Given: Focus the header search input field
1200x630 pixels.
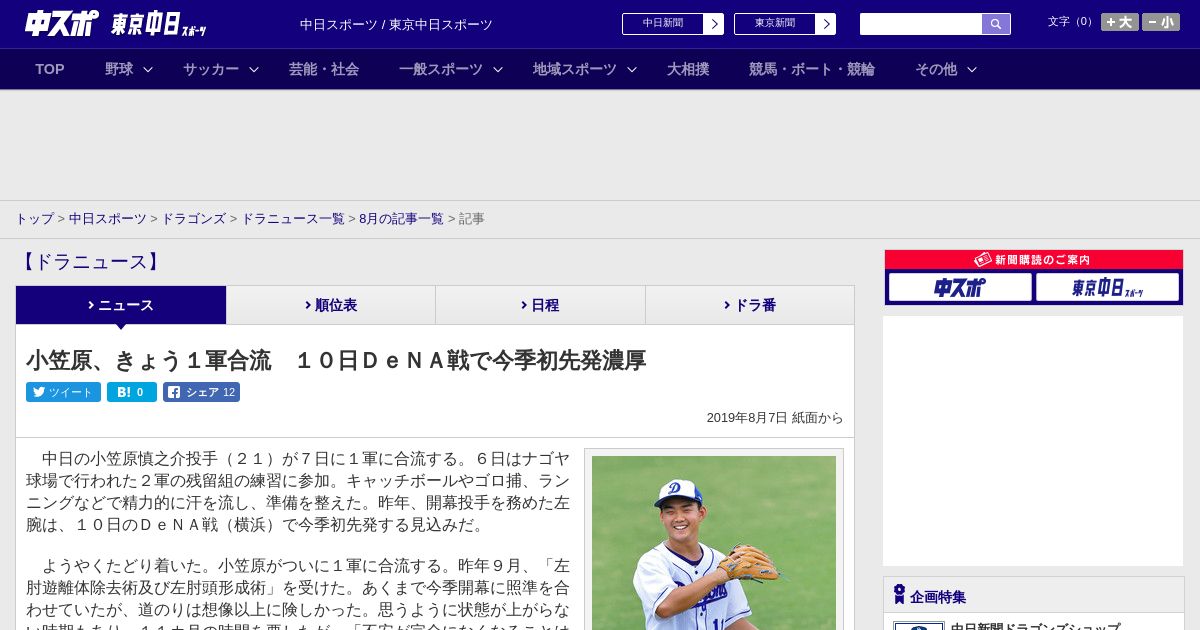Looking at the screenshot, I should [921, 24].
